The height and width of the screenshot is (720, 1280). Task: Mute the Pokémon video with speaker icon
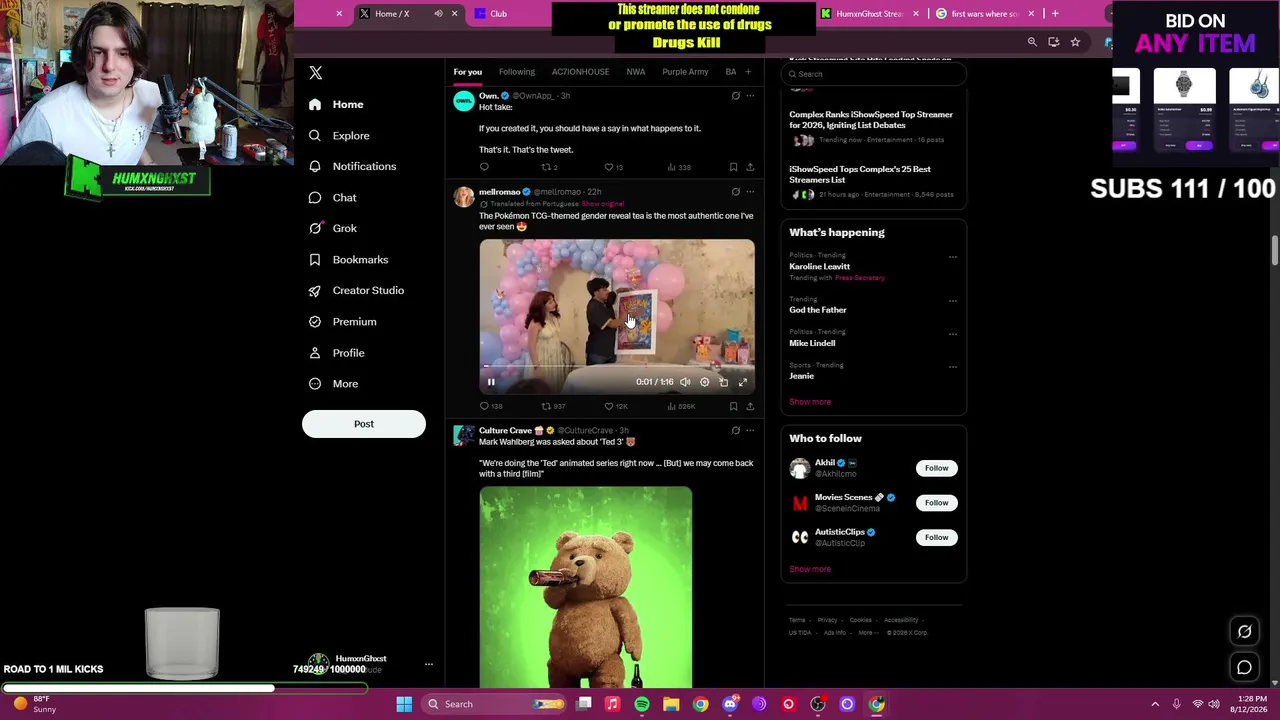[x=685, y=382]
